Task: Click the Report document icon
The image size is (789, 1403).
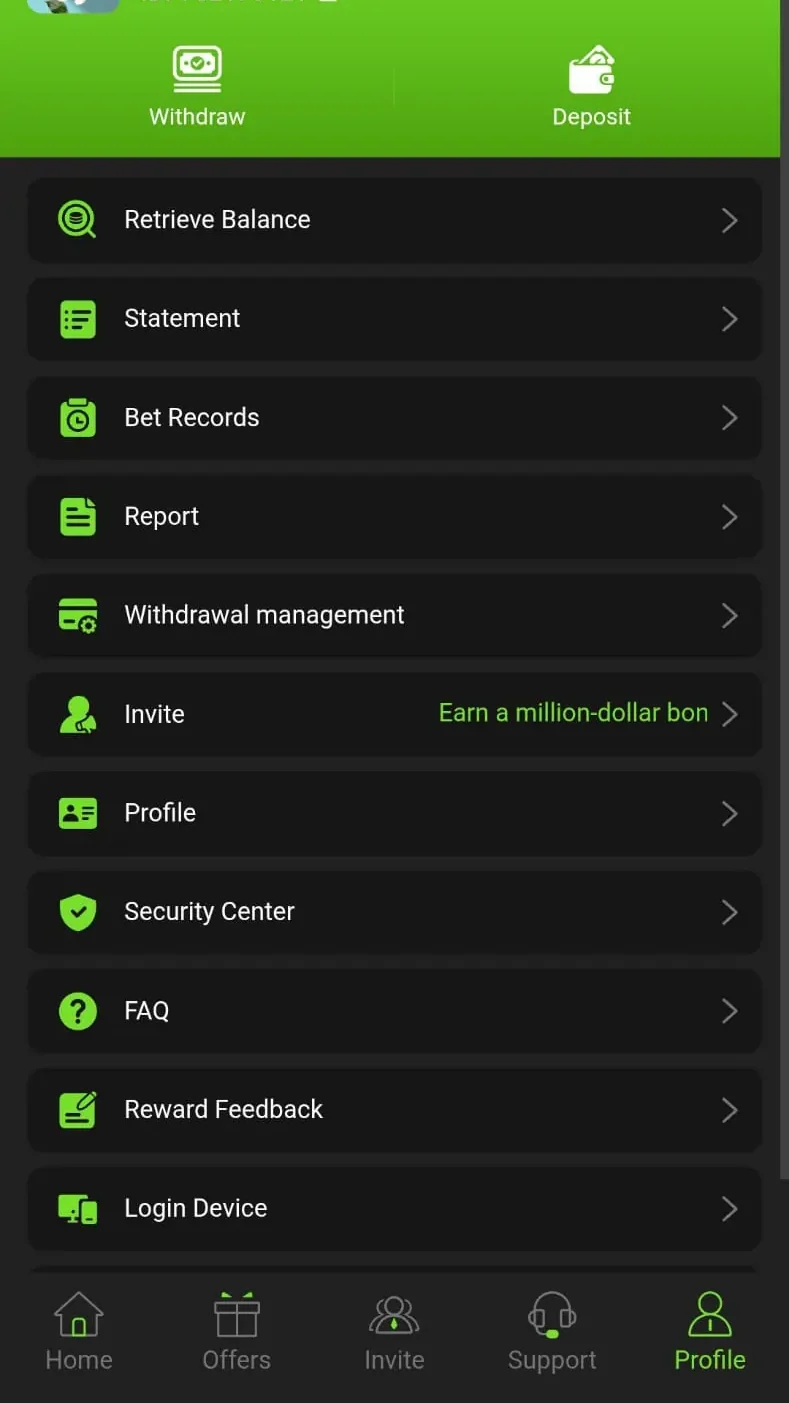Action: pos(77,516)
